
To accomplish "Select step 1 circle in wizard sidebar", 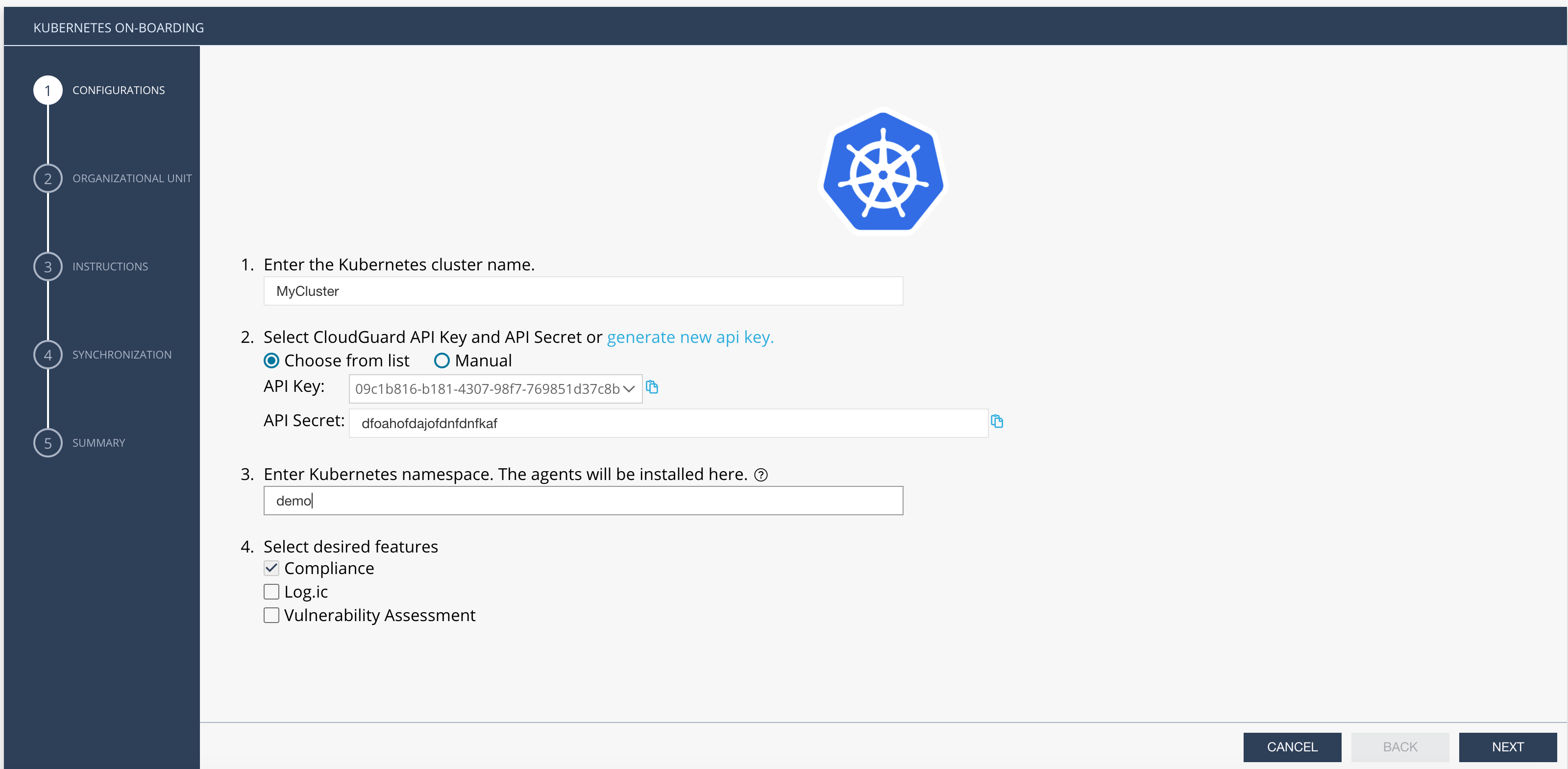I will (x=48, y=90).
